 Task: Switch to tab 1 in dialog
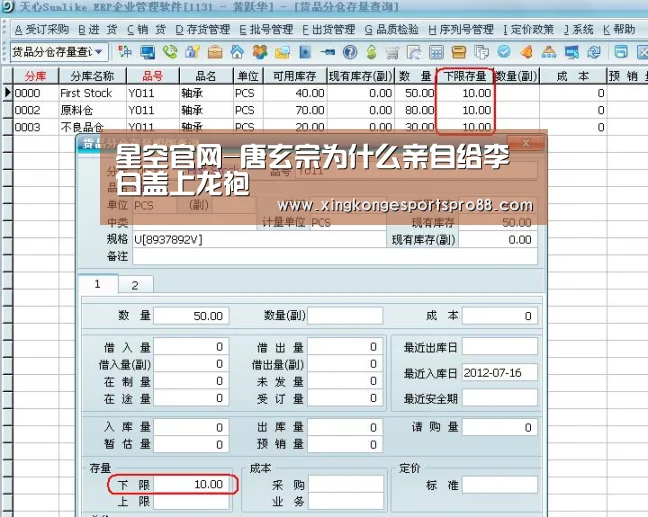click(x=98, y=284)
